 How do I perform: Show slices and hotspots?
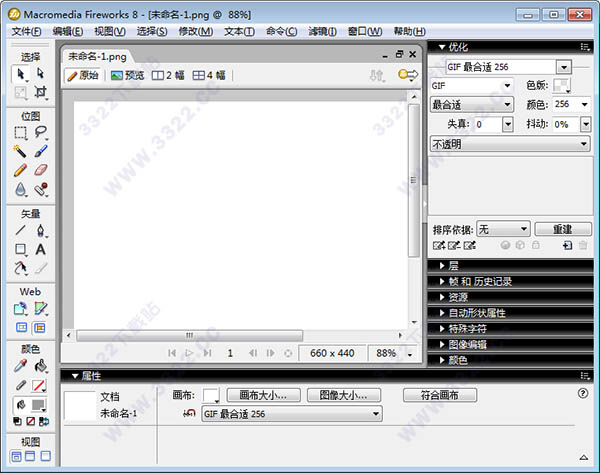[40, 328]
